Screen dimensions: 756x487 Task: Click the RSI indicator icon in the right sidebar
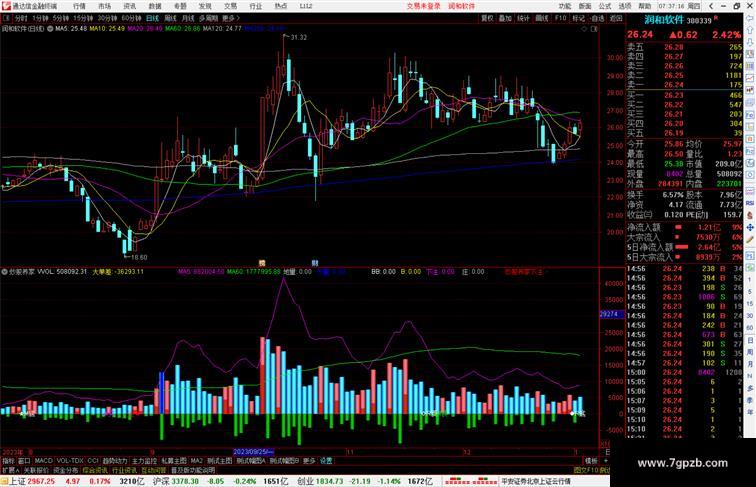pyautogui.click(x=750, y=203)
